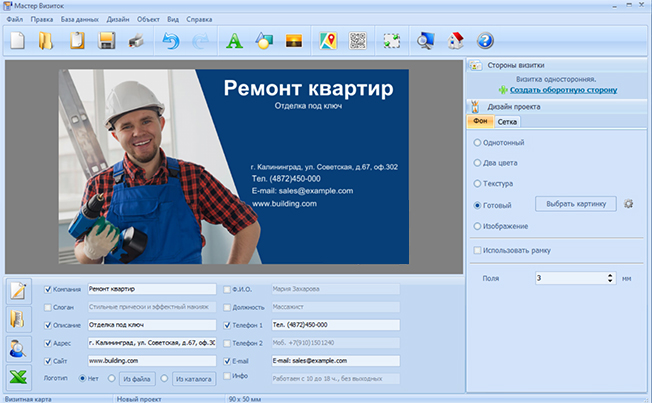Click the house toolbar icon

click(x=456, y=41)
